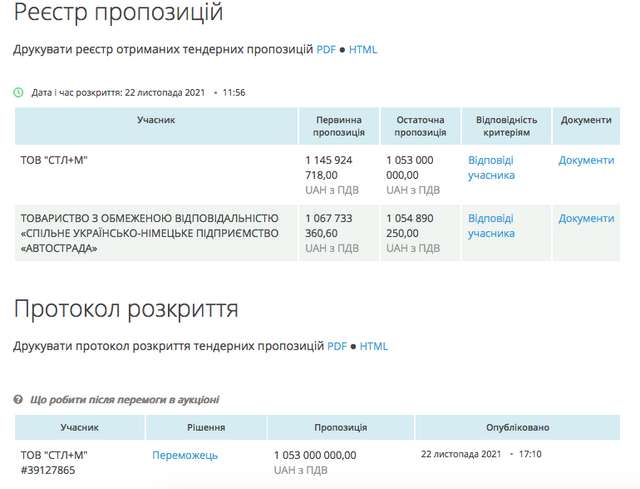Open Відповіді учасника for ТОВ "СТЛ+М"
Screen dimensions: 640x489
(x=491, y=167)
